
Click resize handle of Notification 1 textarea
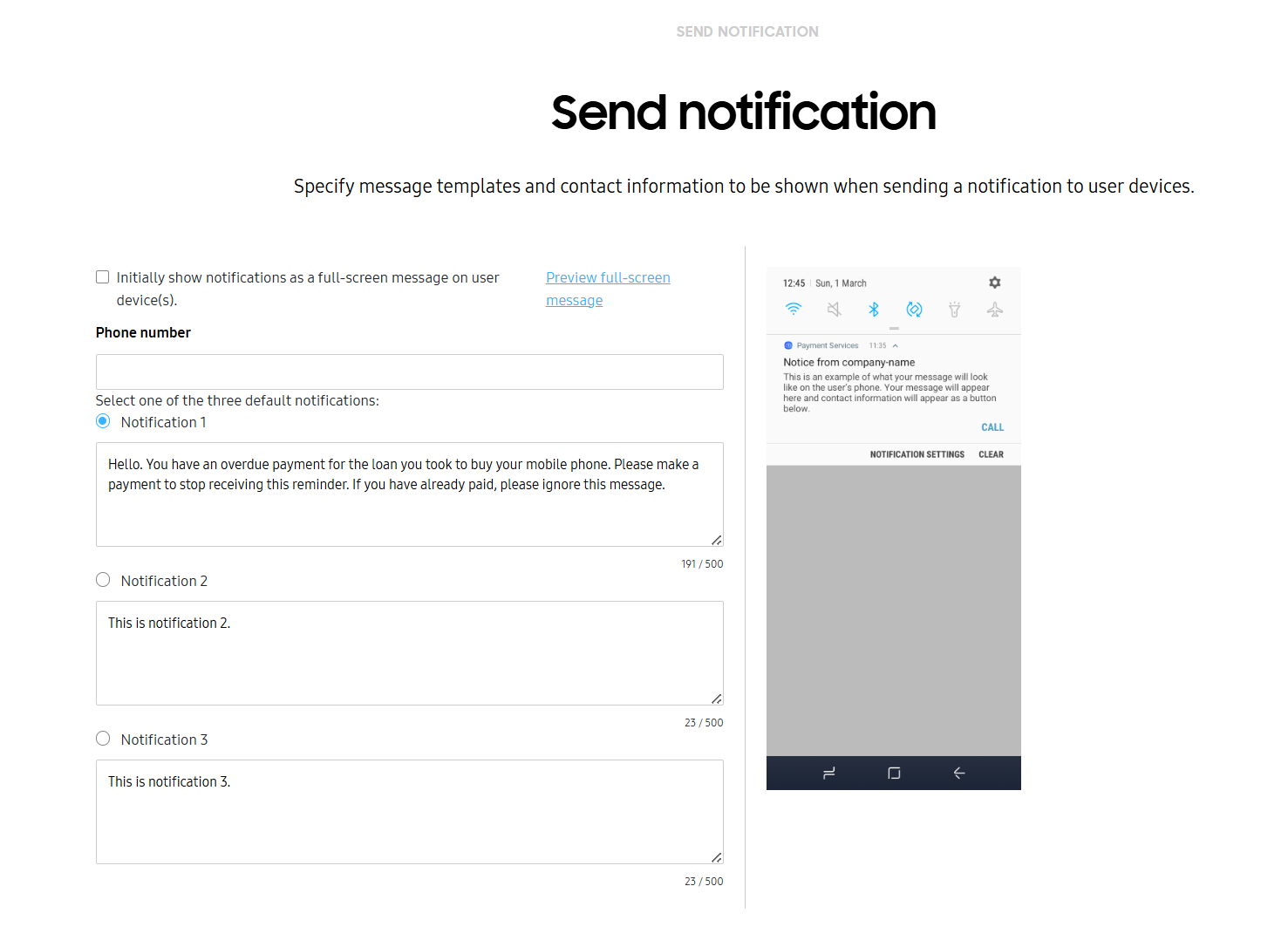coord(717,540)
